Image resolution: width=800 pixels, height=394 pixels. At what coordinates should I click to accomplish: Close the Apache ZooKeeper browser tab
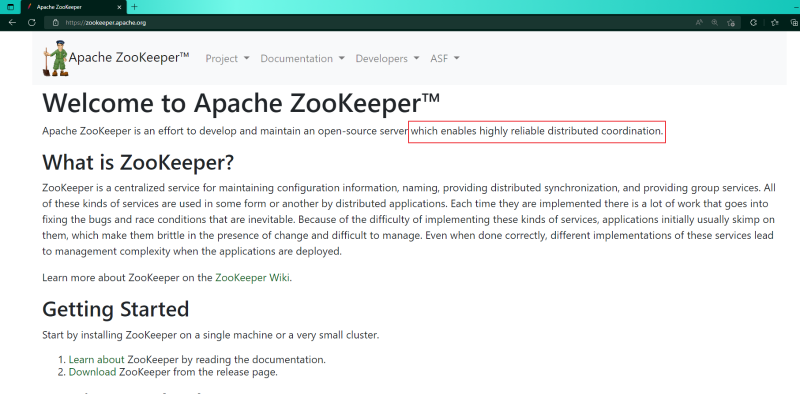coord(119,7)
